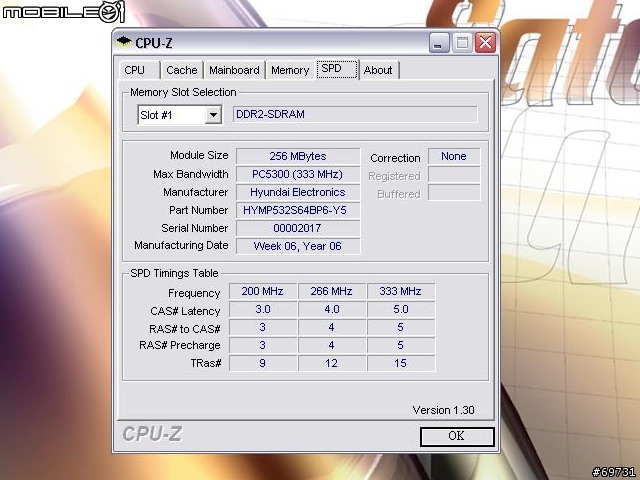Open the Memory tab
The image size is (640, 480).
click(290, 70)
